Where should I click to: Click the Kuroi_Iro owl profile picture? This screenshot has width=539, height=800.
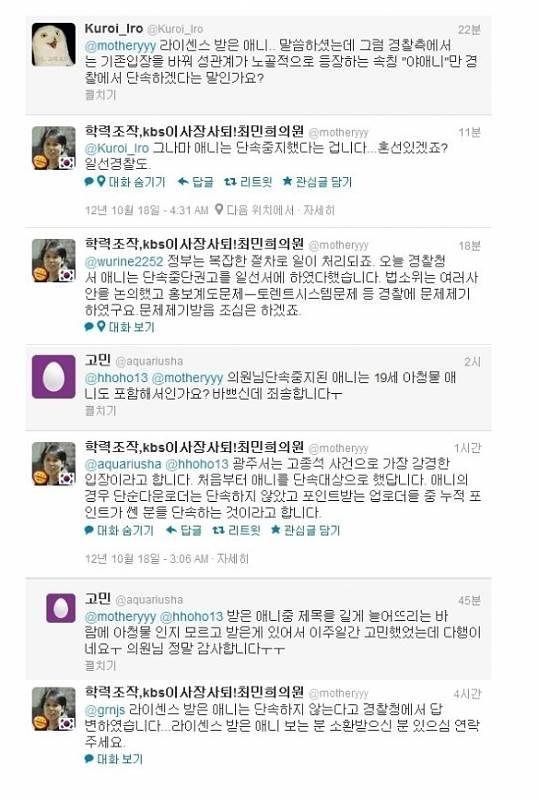54,44
